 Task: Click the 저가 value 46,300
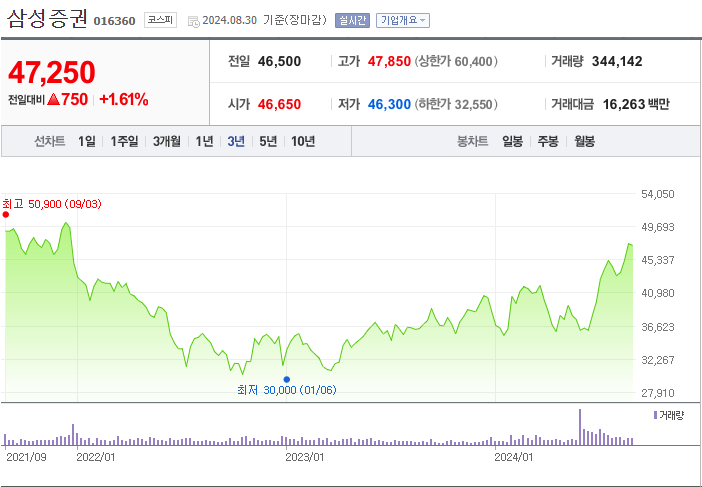pos(389,104)
